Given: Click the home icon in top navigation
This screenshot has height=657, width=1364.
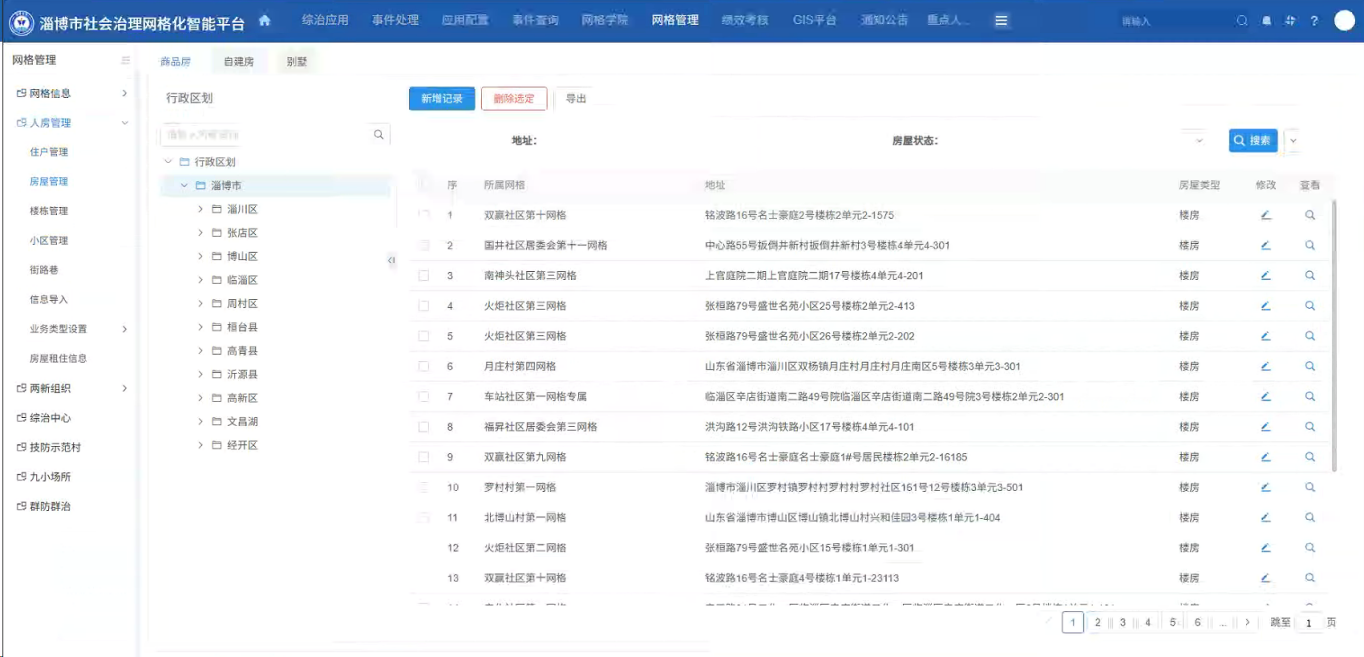Looking at the screenshot, I should pos(265,20).
